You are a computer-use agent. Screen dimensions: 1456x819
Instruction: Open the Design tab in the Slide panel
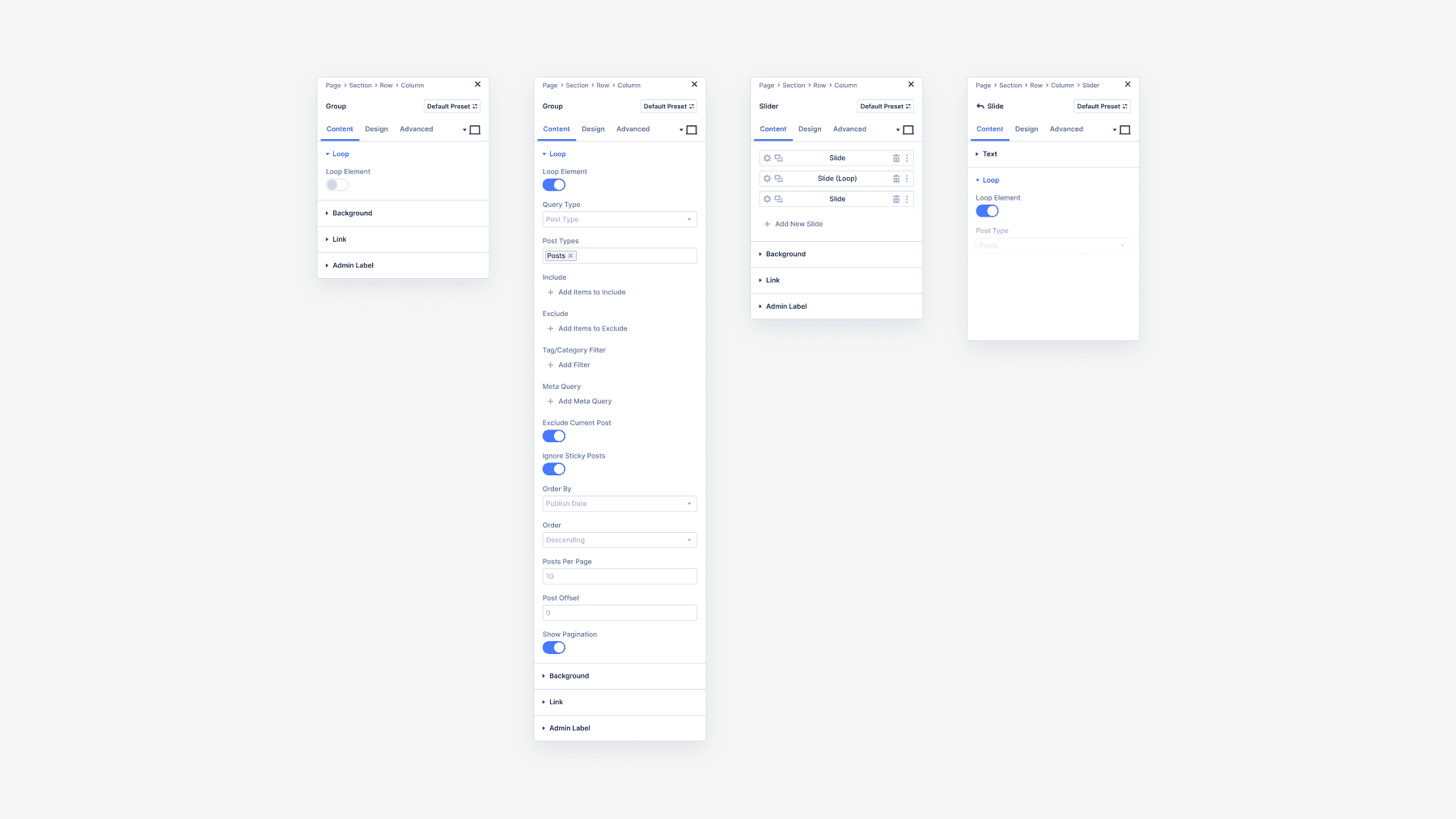(x=1026, y=129)
